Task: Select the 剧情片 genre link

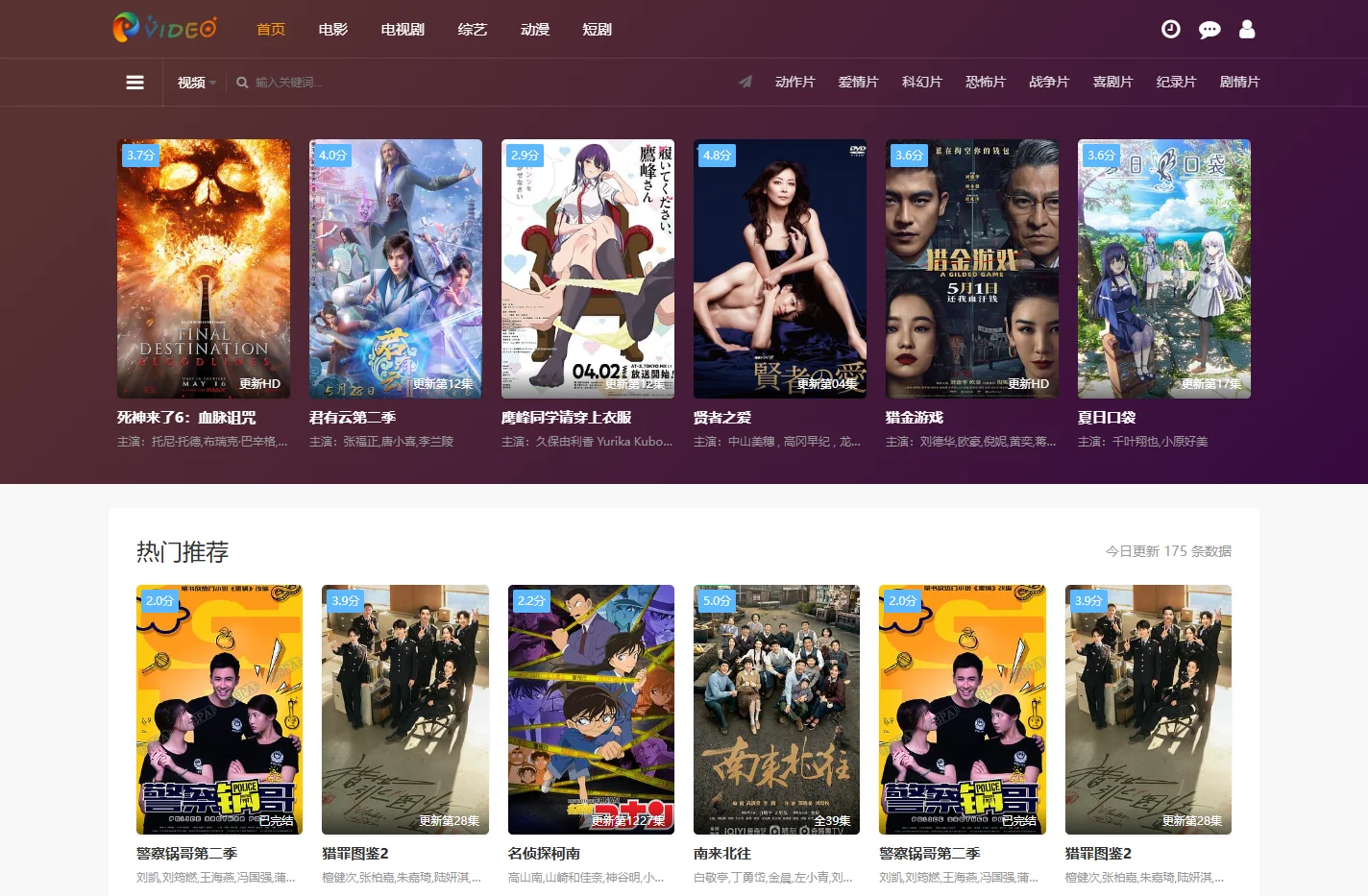Action: point(1239,82)
